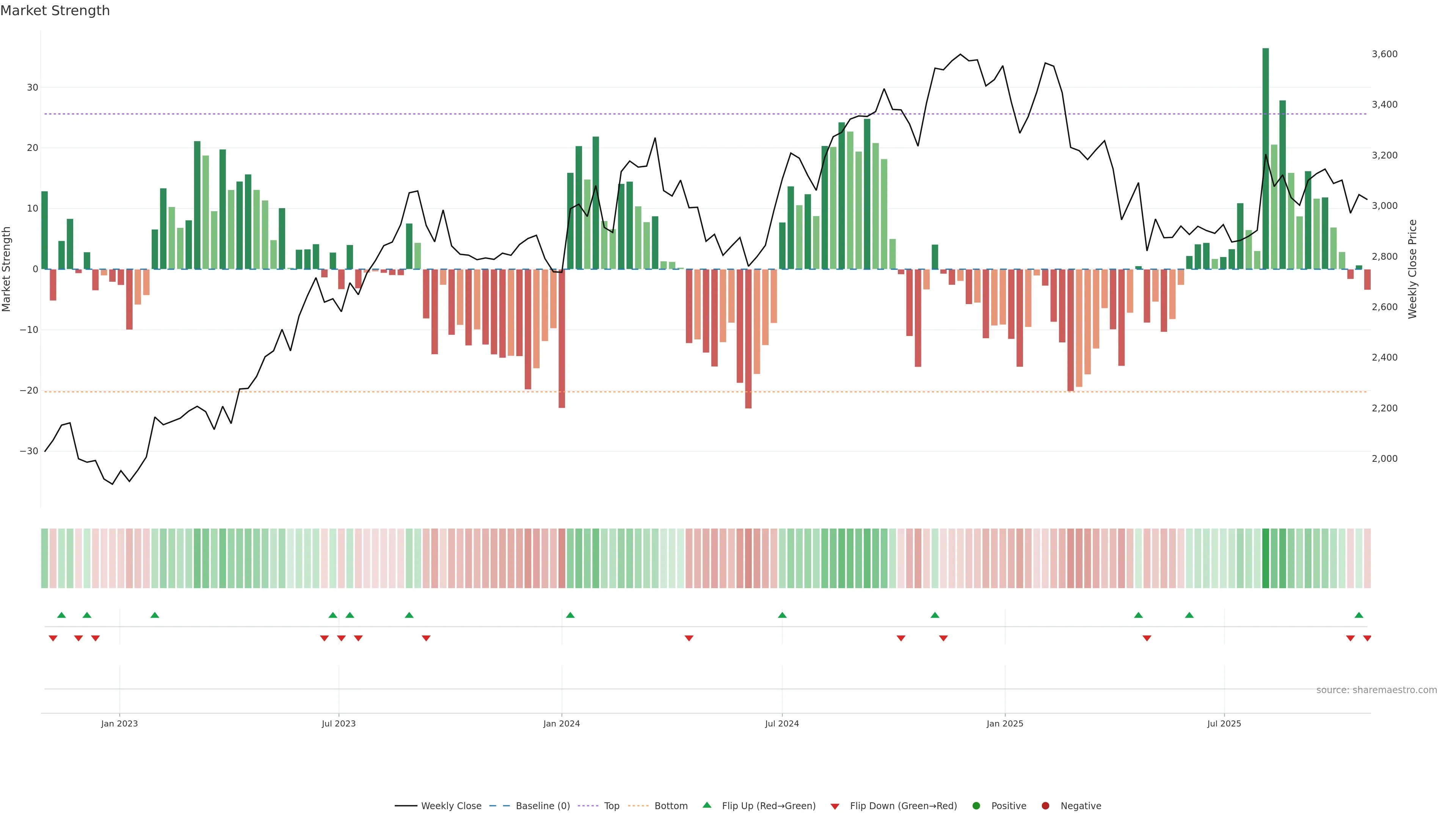Click the 3,600 price axis tick label
The height and width of the screenshot is (819, 1456).
pyautogui.click(x=1384, y=54)
